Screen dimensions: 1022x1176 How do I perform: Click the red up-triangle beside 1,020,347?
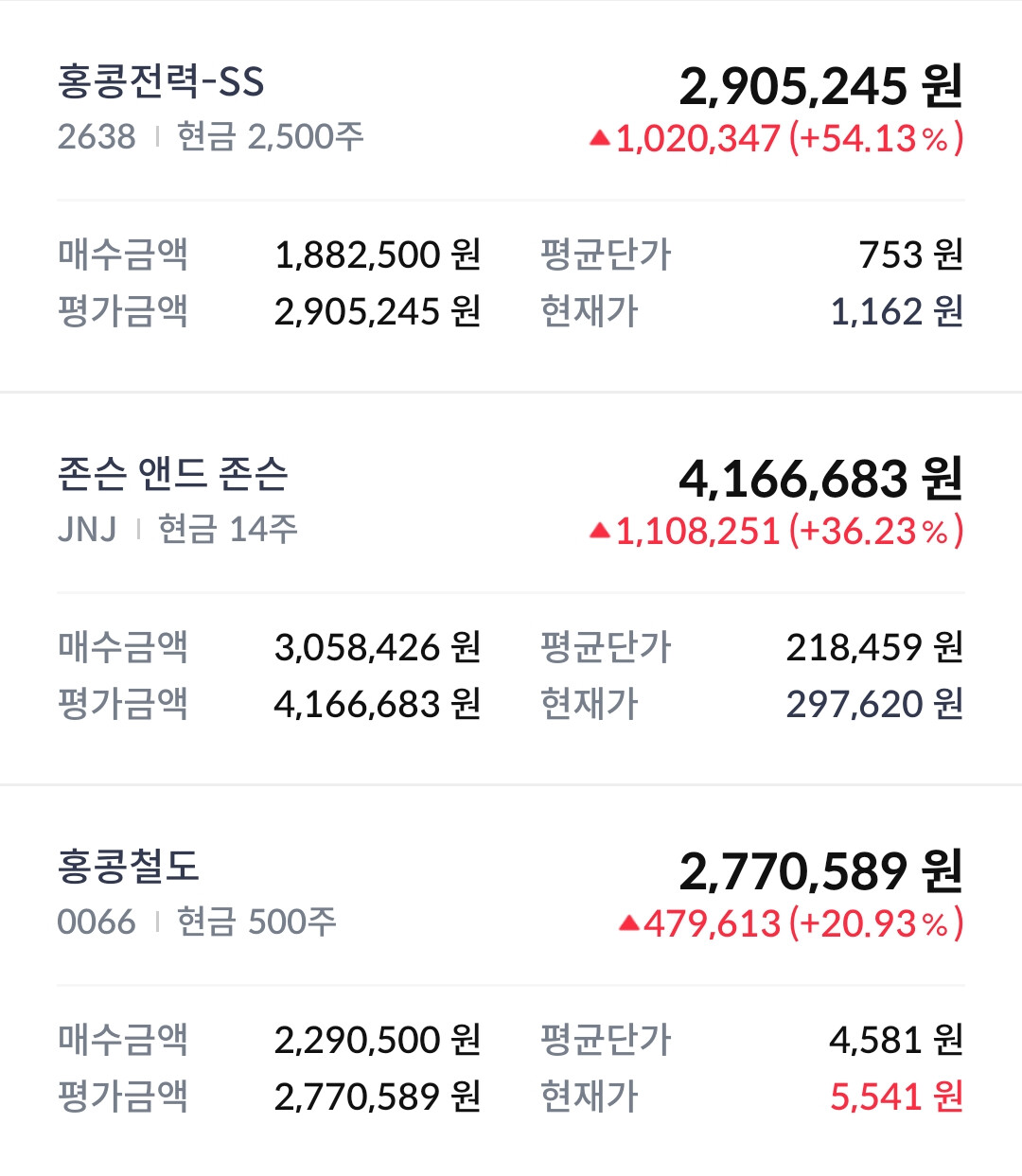pos(599,139)
